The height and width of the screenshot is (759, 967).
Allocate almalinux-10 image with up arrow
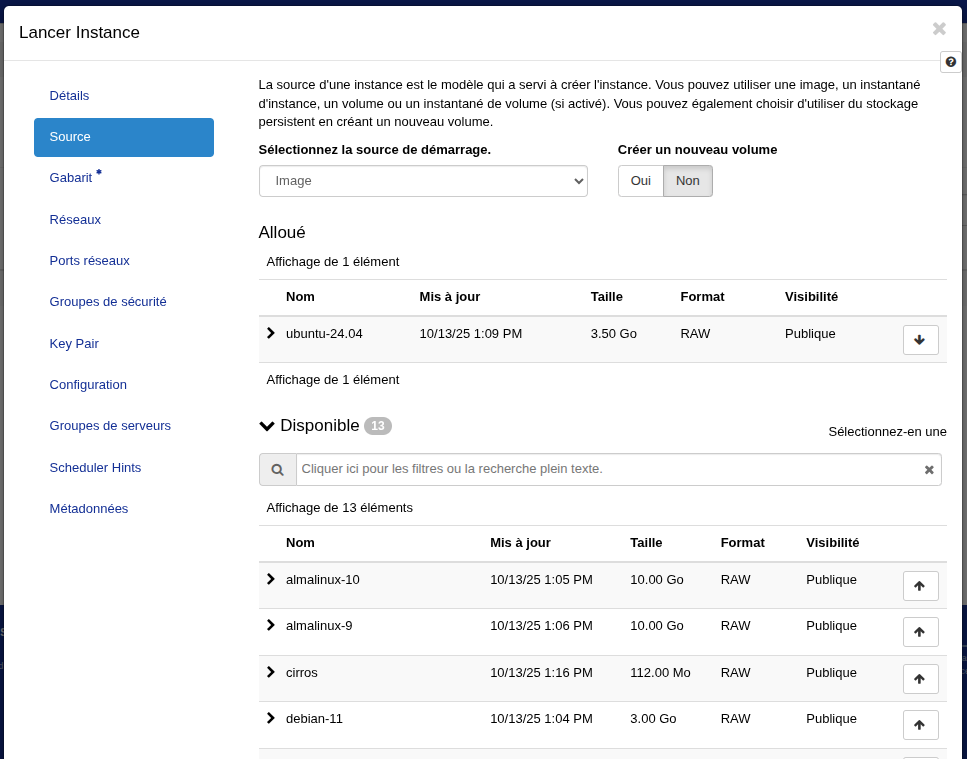(x=920, y=586)
